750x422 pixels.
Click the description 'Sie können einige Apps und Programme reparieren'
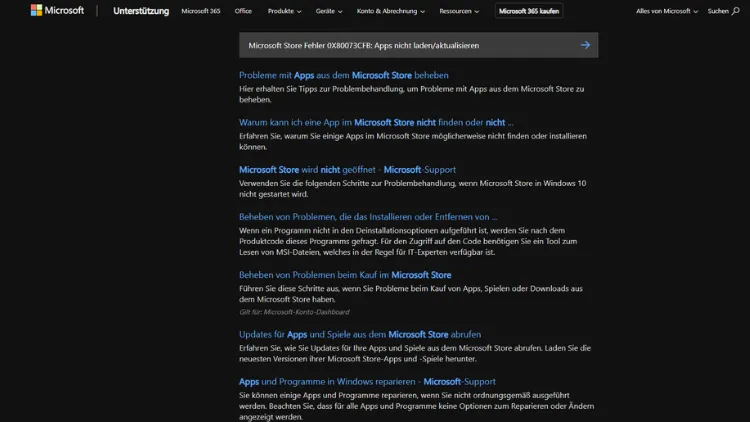tap(416, 406)
